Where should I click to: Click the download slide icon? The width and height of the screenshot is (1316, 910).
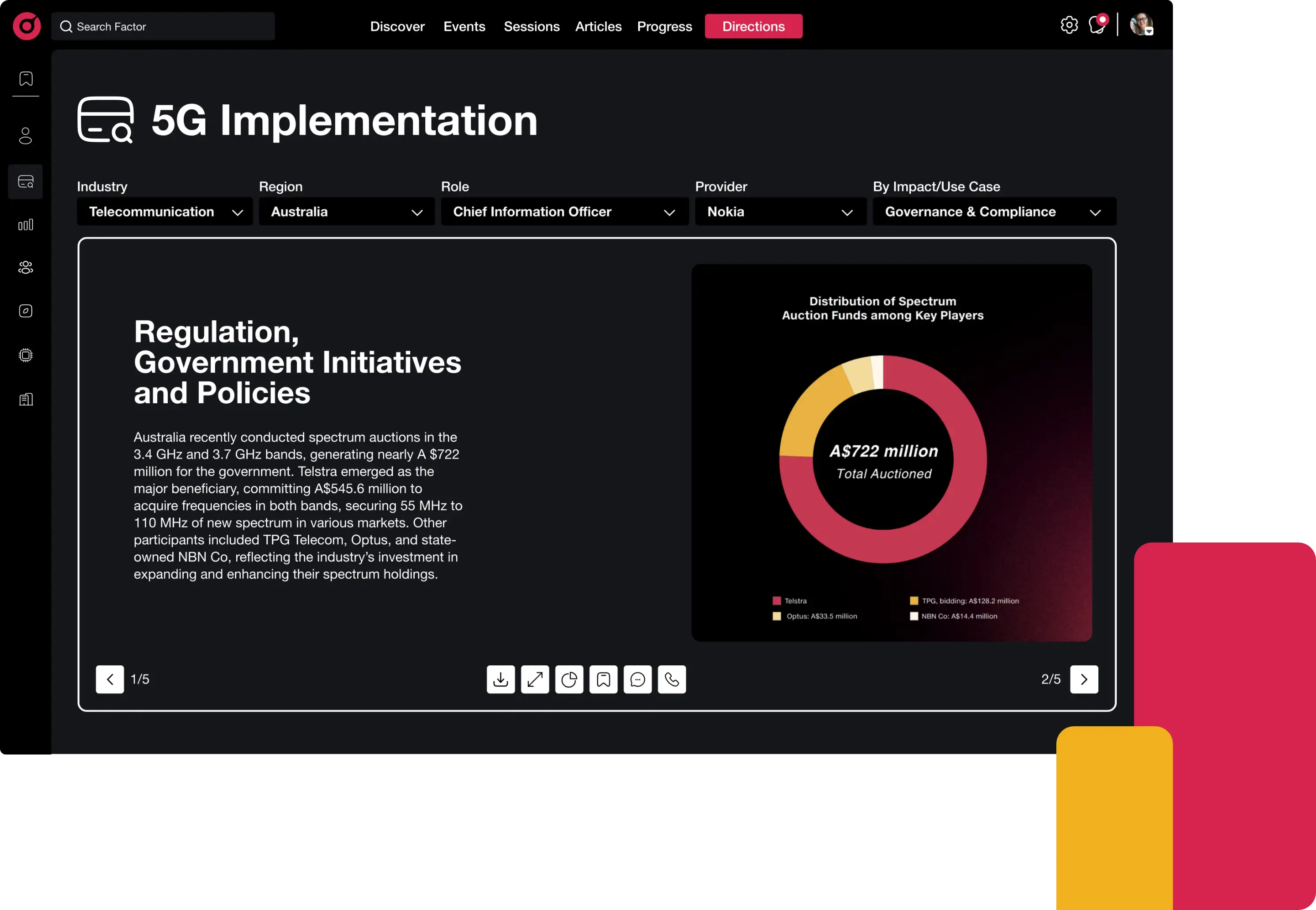[500, 679]
